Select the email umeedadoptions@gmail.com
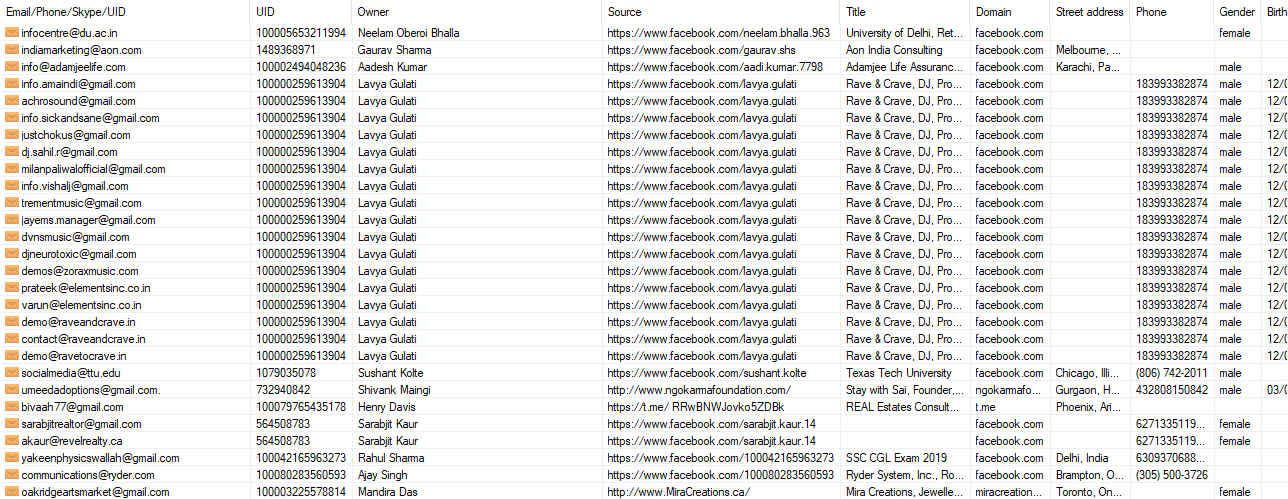The height and width of the screenshot is (499, 1288). 90,390
